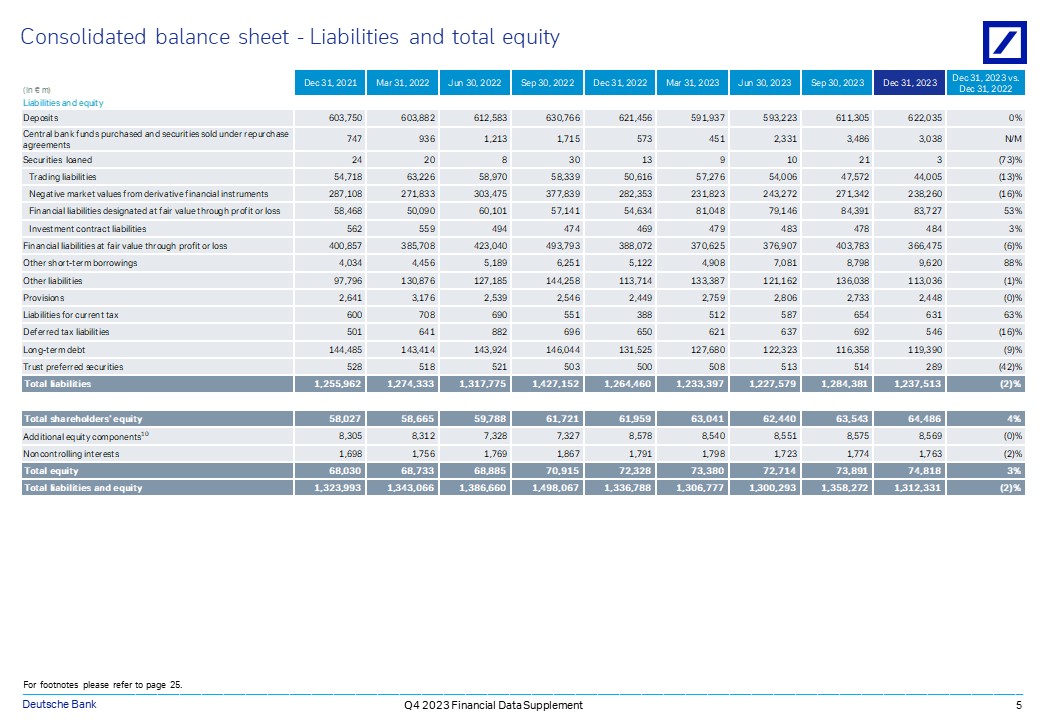Click Other liabilities value 144,258
Screen dimensions: 1040x720
pyautogui.click(x=563, y=281)
